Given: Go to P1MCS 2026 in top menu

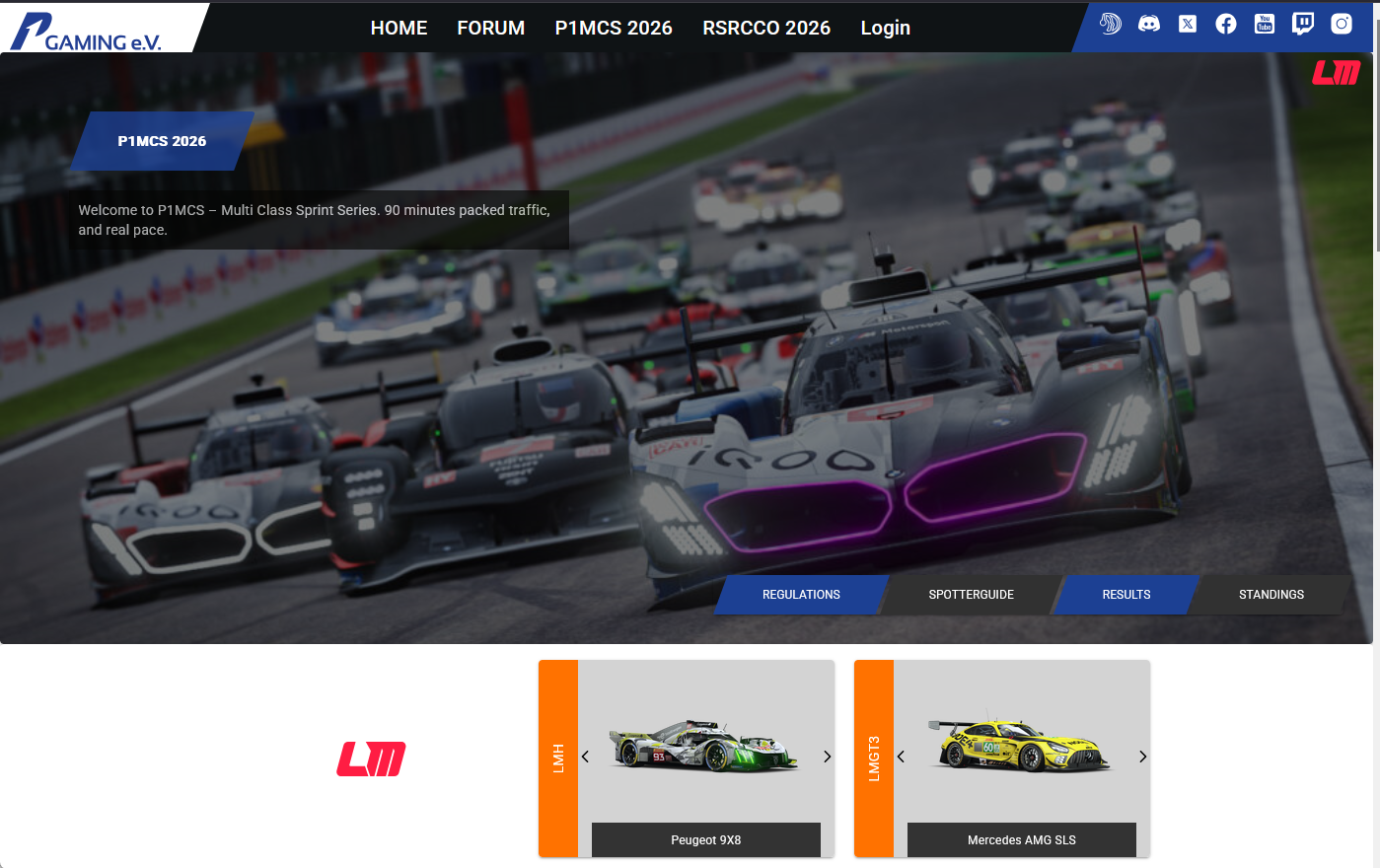Looking at the screenshot, I should pos(613,28).
